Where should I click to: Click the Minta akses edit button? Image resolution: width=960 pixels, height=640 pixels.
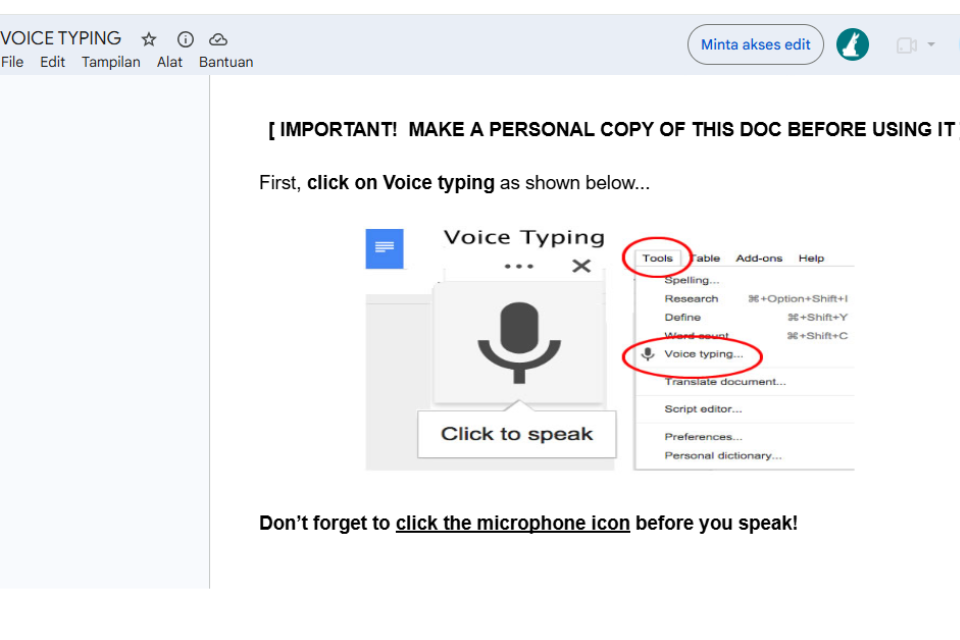point(756,45)
